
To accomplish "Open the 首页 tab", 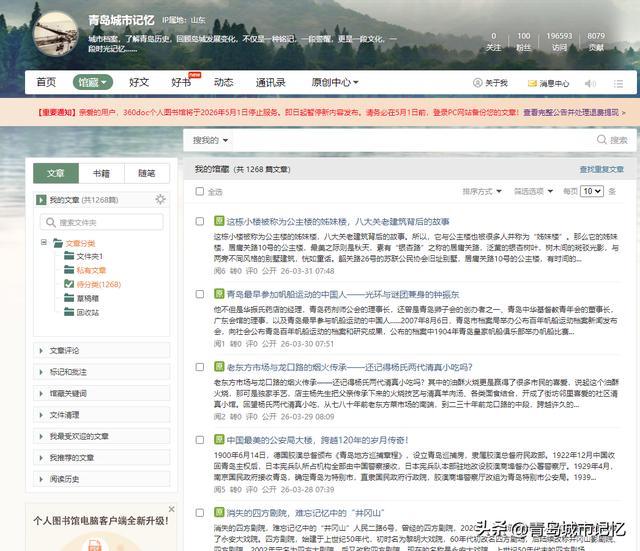I will 46,82.
